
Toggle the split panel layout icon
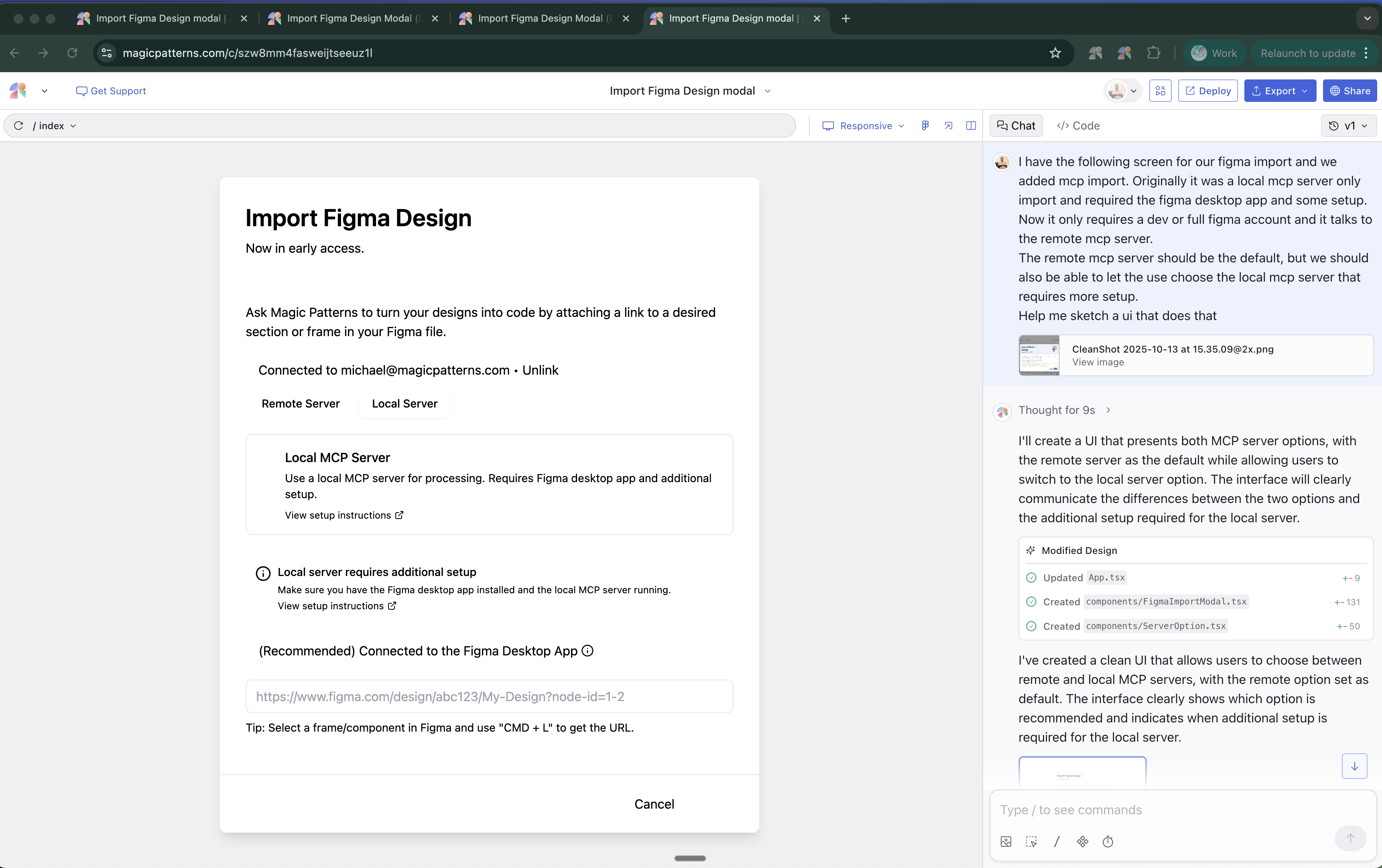click(x=971, y=126)
